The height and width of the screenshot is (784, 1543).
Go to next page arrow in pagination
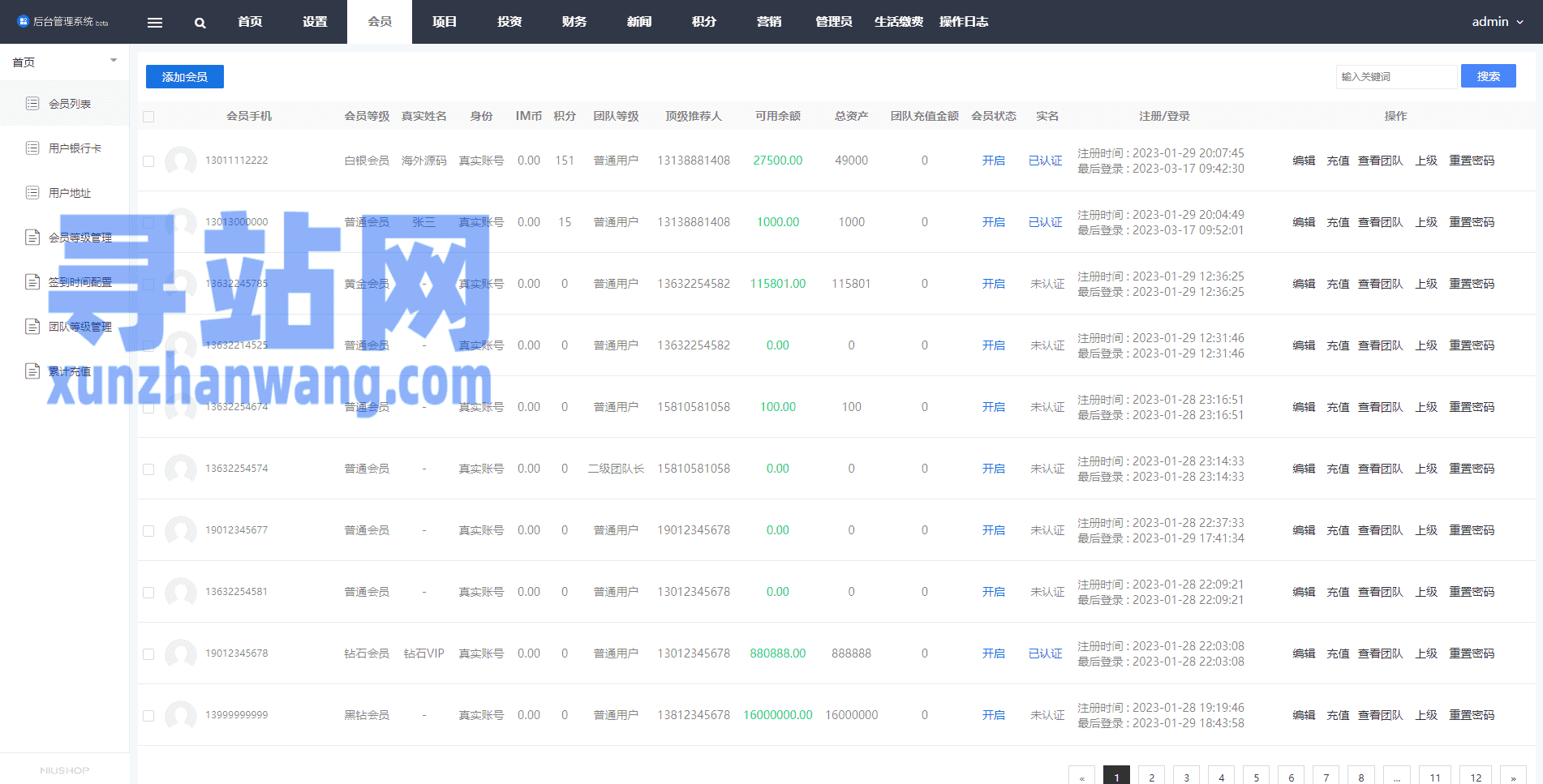[x=1513, y=777]
